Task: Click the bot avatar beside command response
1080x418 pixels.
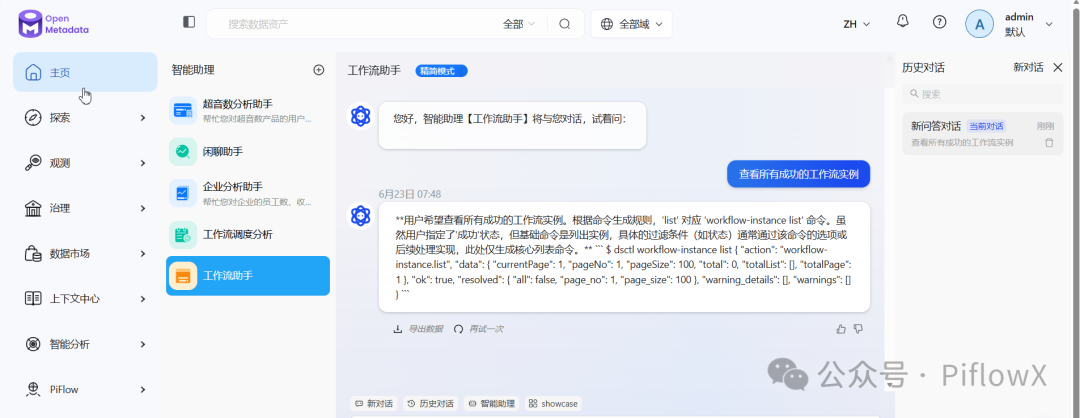Action: tap(360, 216)
